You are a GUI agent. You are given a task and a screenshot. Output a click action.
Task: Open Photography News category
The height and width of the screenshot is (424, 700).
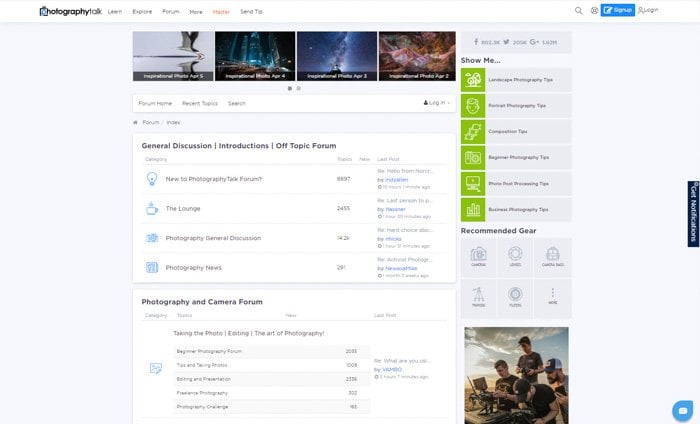coord(193,268)
